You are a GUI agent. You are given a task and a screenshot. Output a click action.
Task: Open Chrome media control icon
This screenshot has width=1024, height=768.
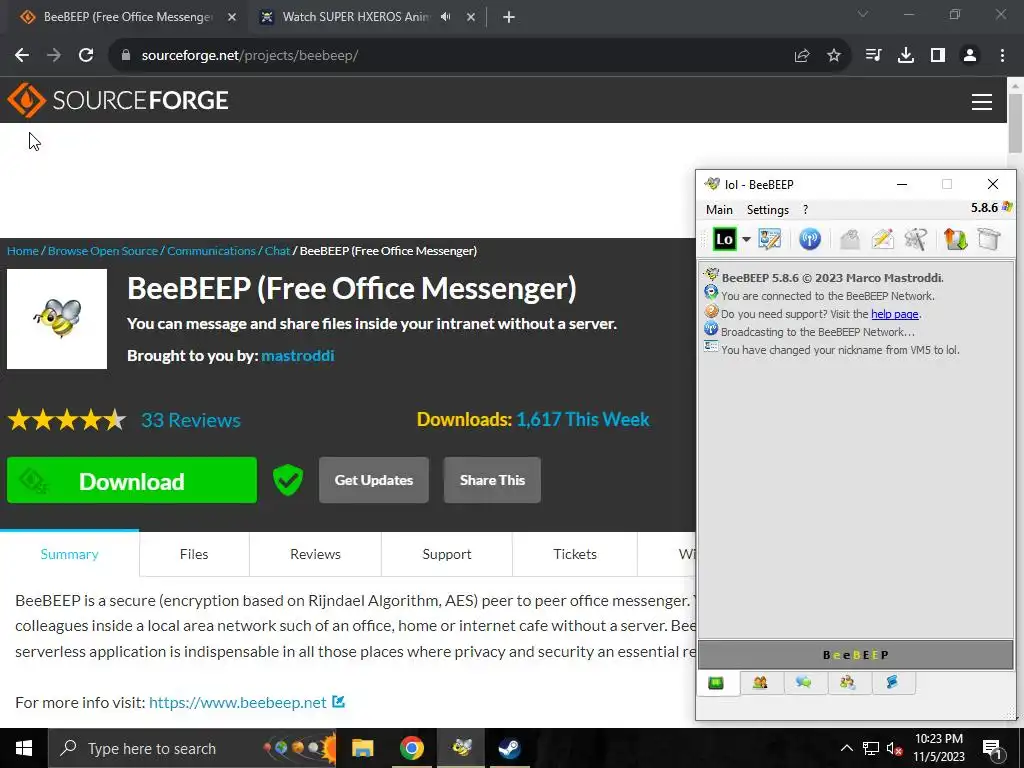(873, 56)
